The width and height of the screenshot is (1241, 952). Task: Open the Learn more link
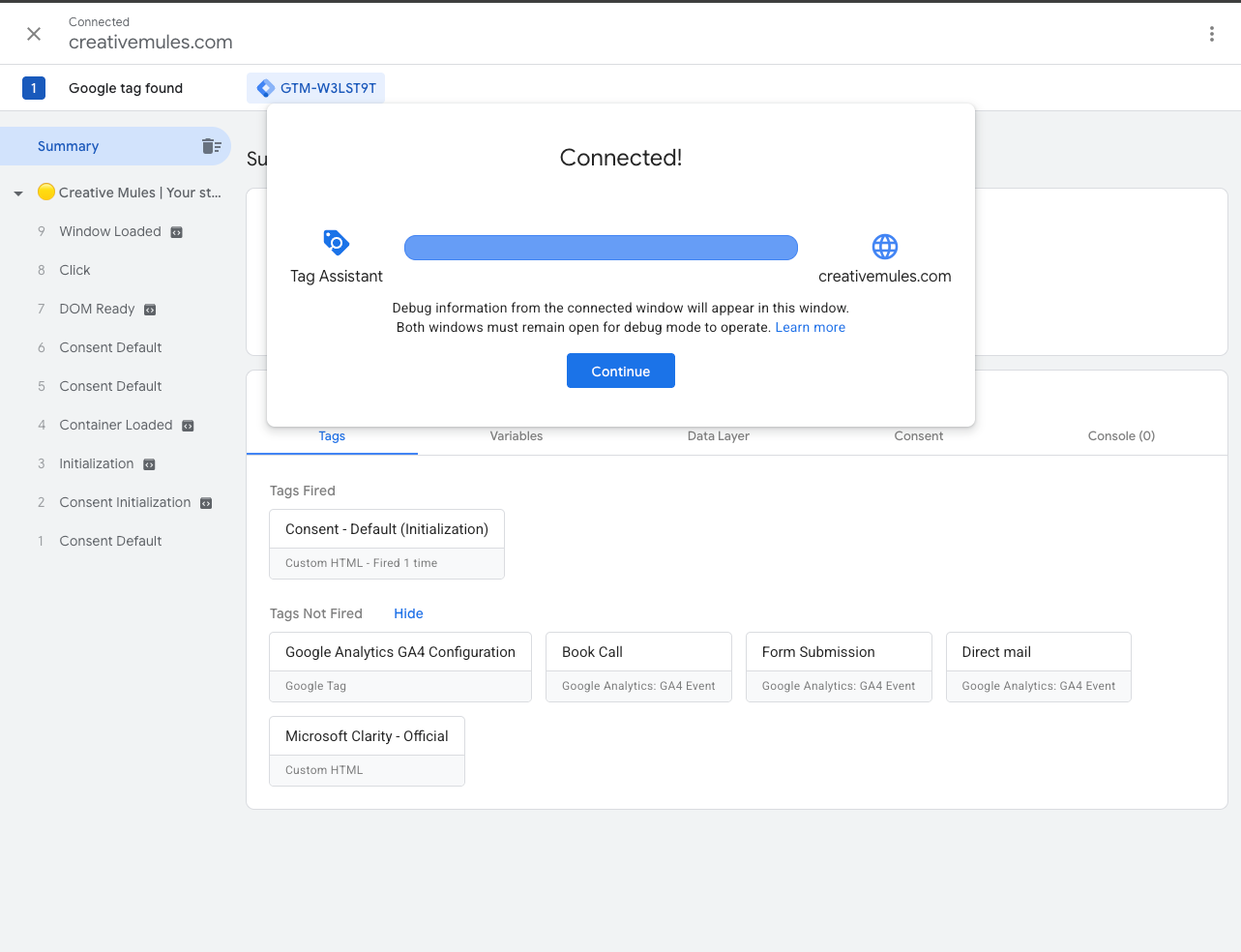(811, 327)
